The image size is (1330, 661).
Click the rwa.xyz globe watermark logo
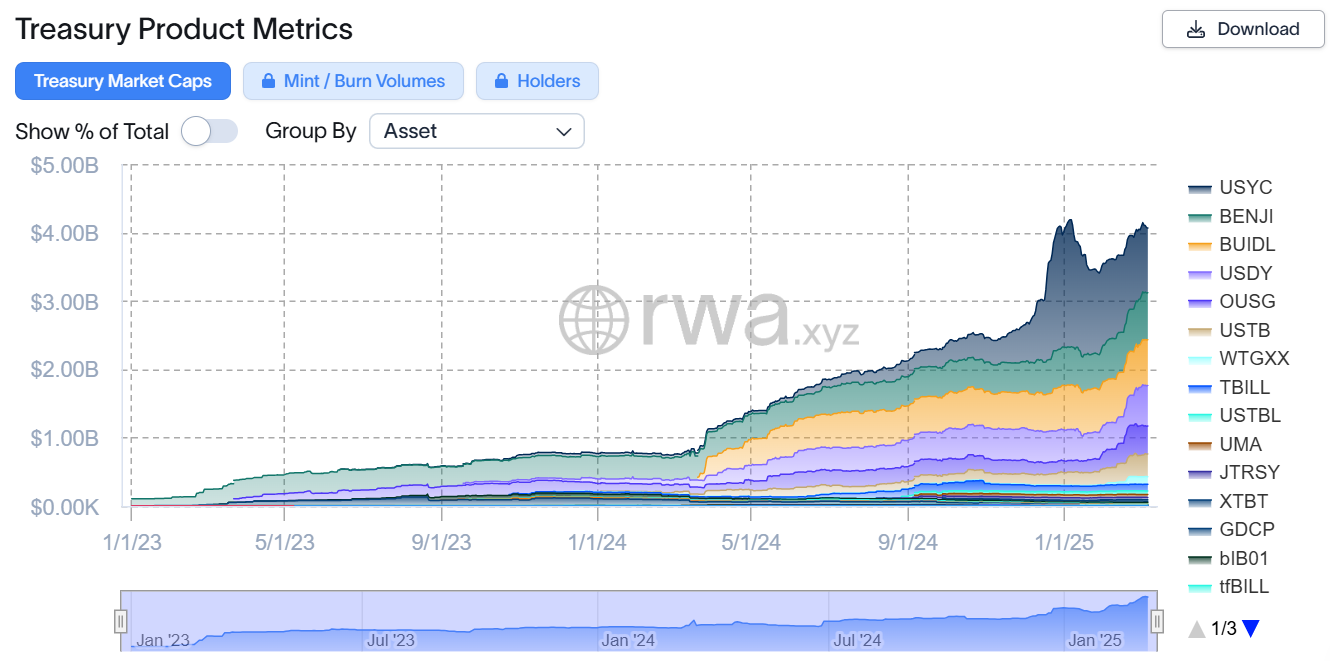[x=593, y=320]
